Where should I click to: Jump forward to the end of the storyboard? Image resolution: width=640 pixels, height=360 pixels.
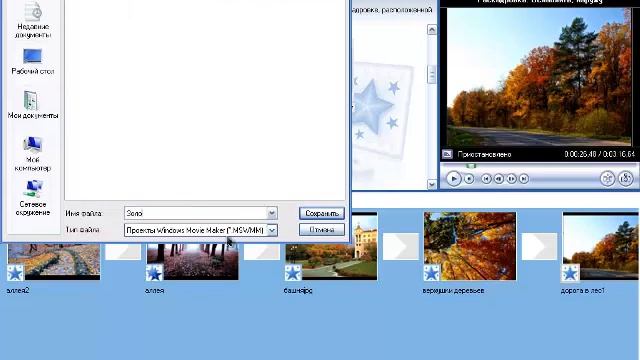[524, 179]
